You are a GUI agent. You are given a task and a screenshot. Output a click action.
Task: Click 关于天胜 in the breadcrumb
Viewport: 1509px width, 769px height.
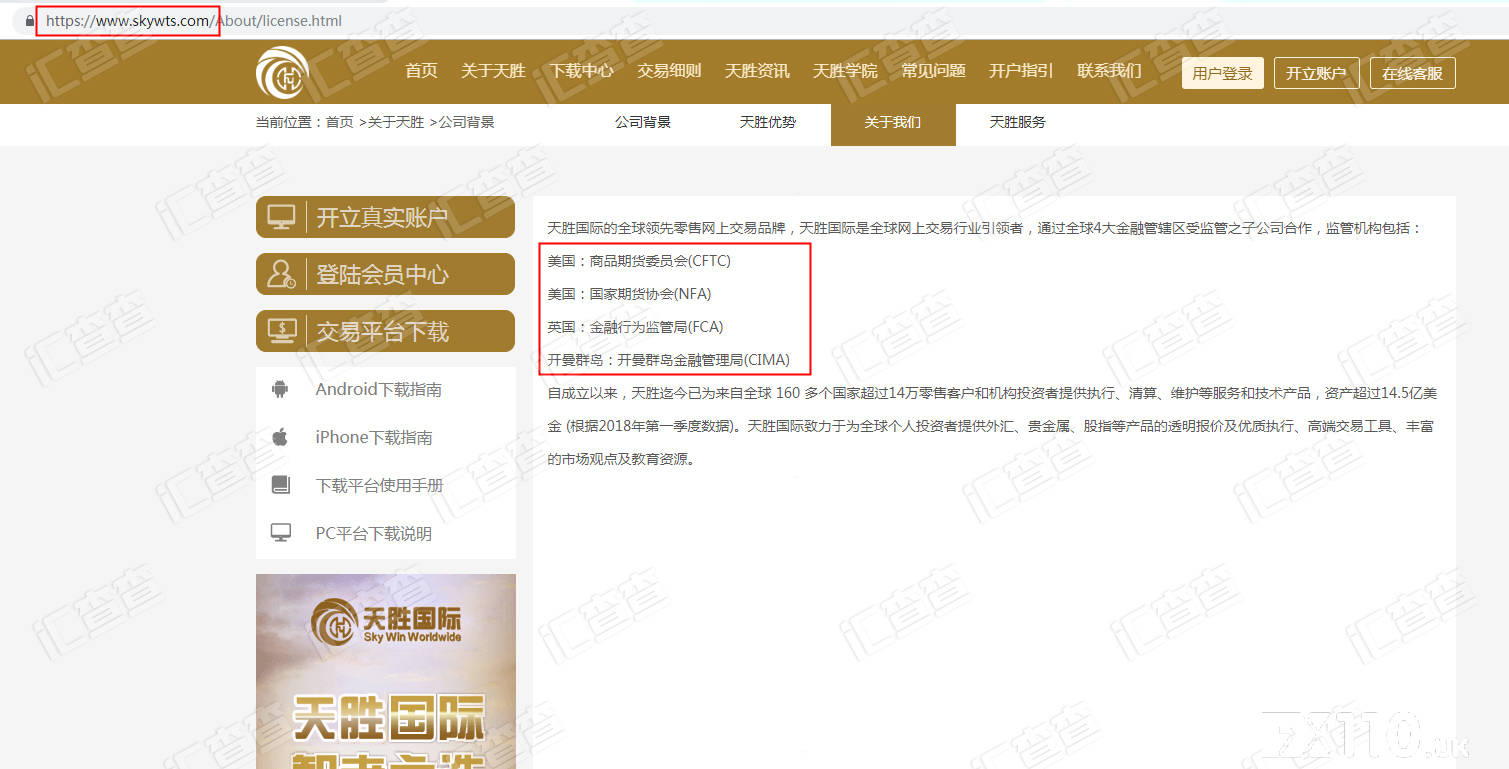396,122
